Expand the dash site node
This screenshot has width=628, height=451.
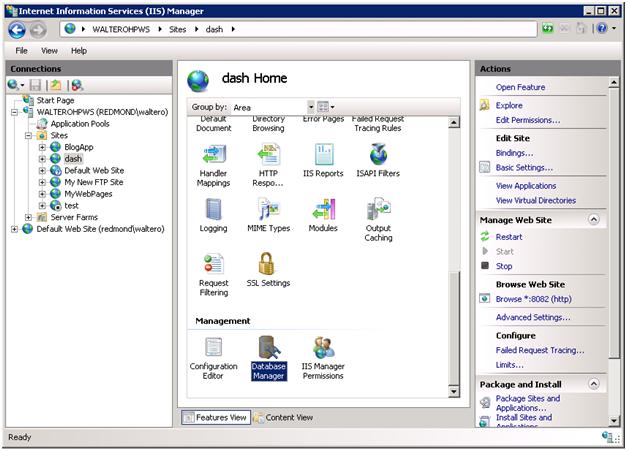coord(42,159)
